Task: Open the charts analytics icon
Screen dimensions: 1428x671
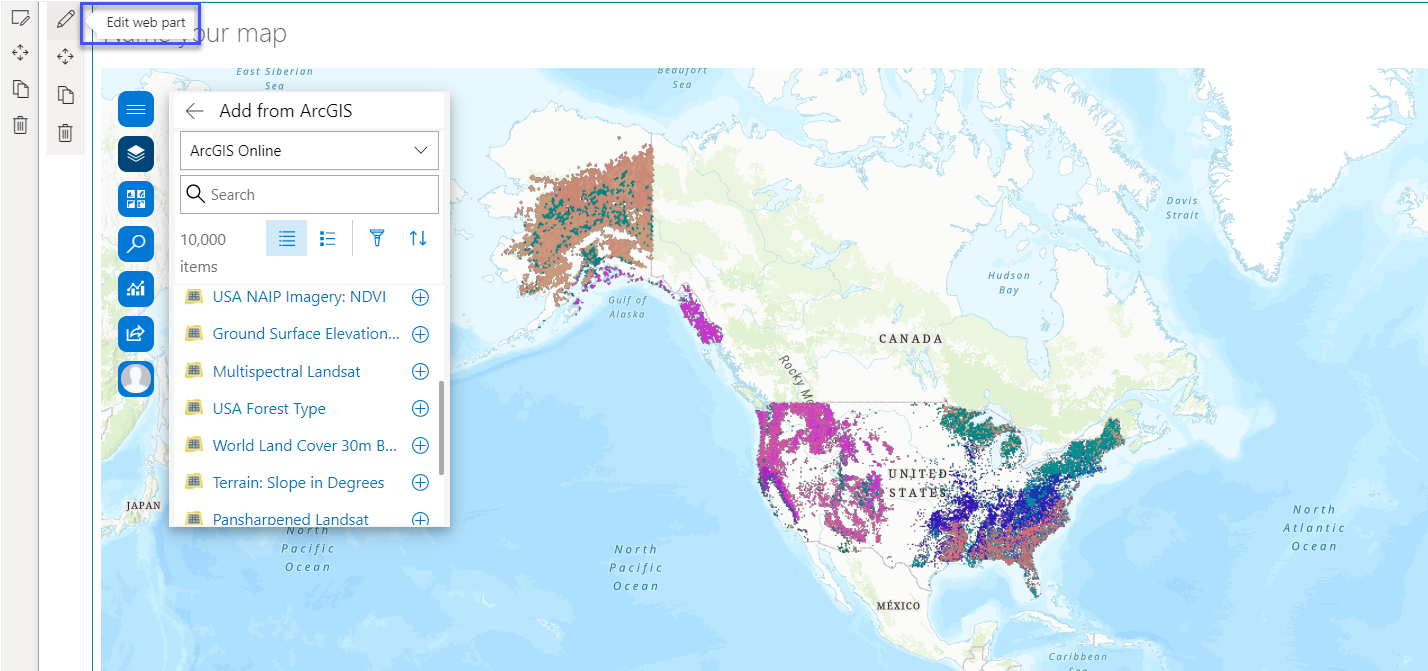Action: tap(136, 289)
